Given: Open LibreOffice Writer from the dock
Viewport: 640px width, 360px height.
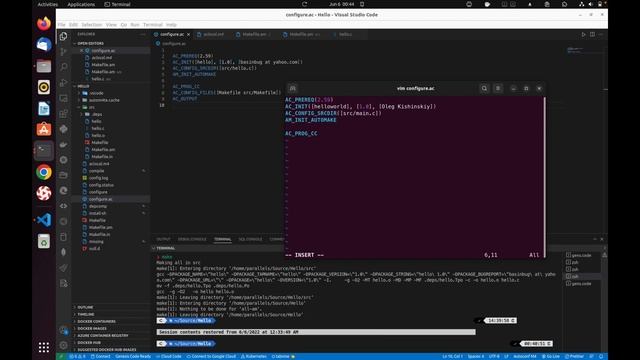Looking at the screenshot, I should point(44,108).
